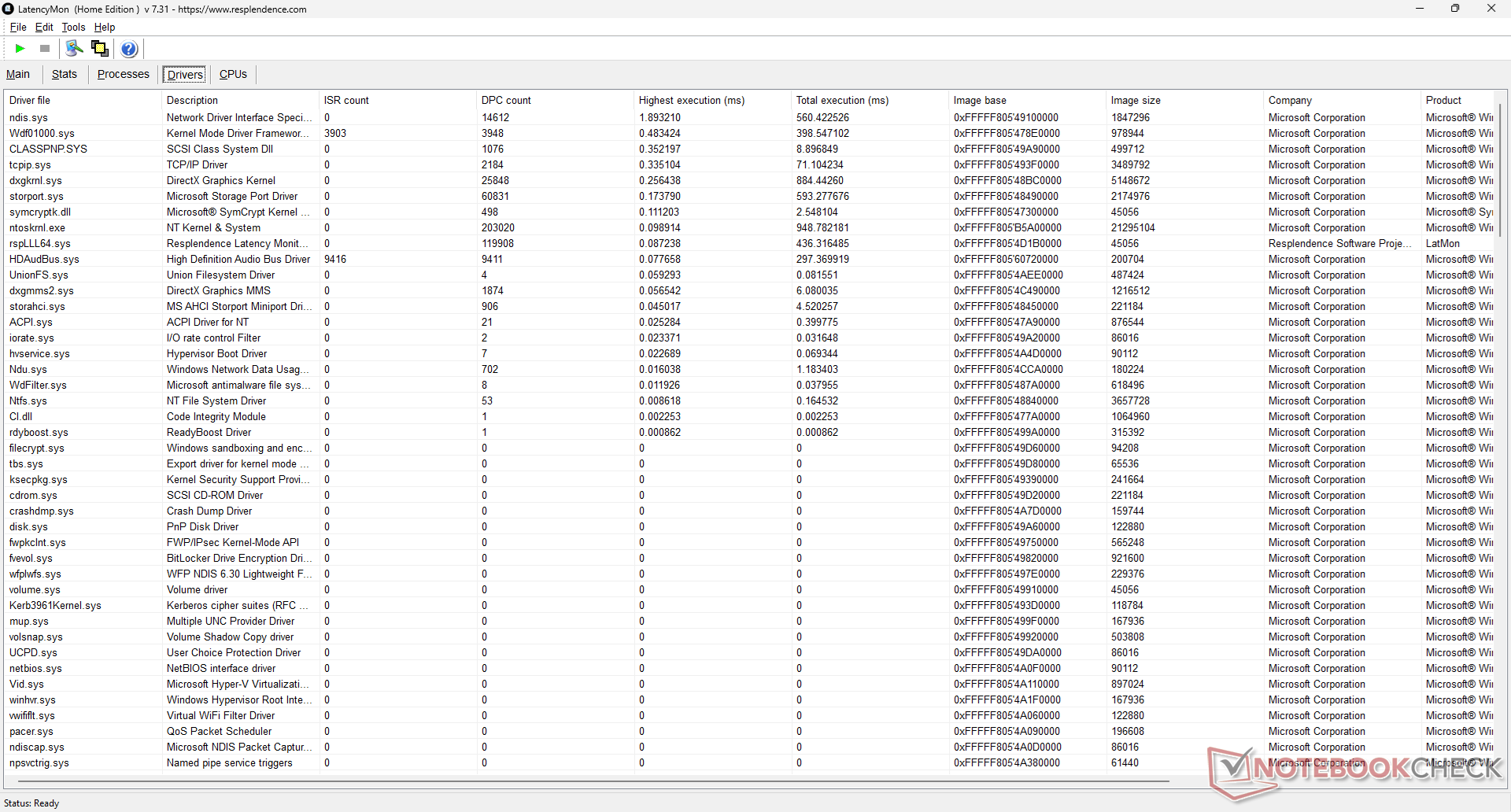Sort by the Product column header
The image size is (1511, 812).
pyautogui.click(x=1457, y=100)
